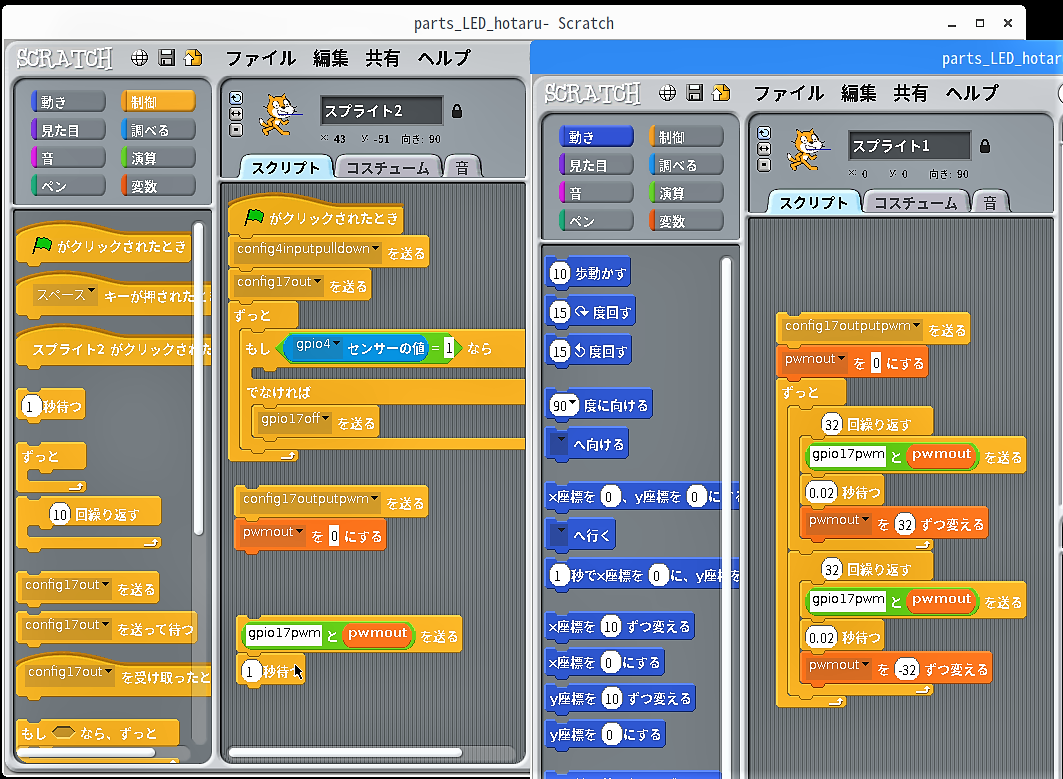Image resolution: width=1063 pixels, height=779 pixels.
Task: Edit the スプライト2 name field
Action: point(381,111)
